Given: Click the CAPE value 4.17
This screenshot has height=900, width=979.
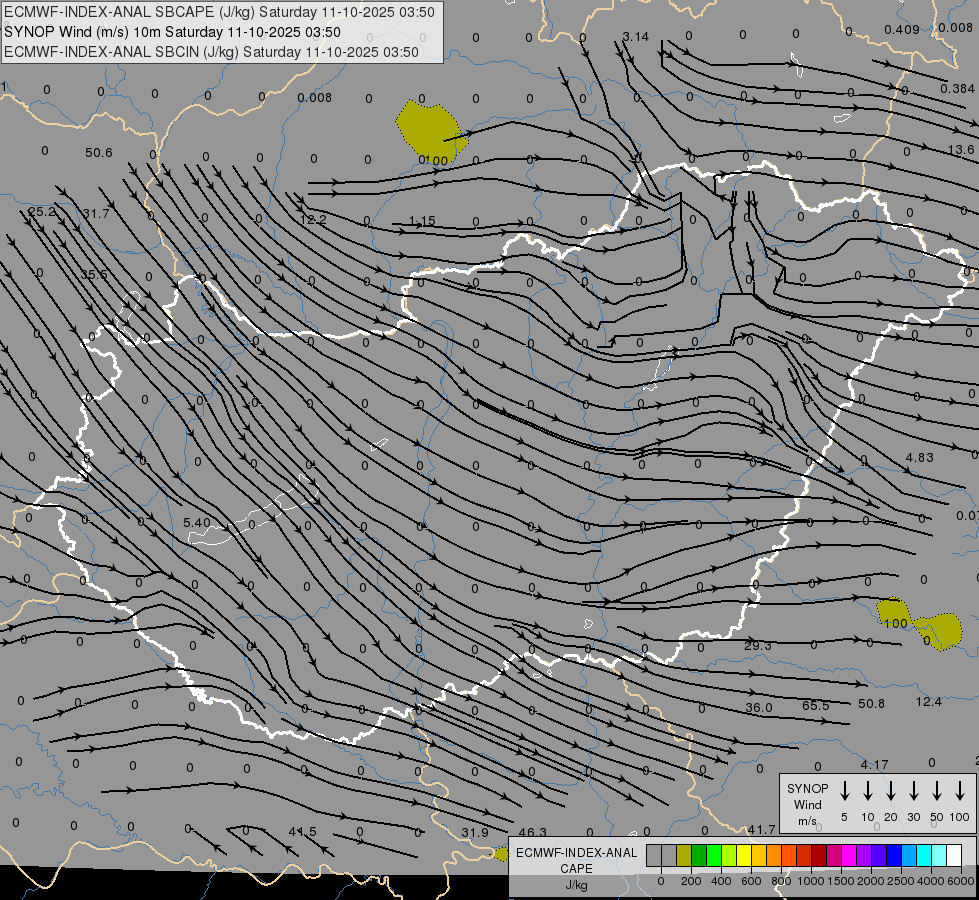Looking at the screenshot, I should pyautogui.click(x=874, y=764).
